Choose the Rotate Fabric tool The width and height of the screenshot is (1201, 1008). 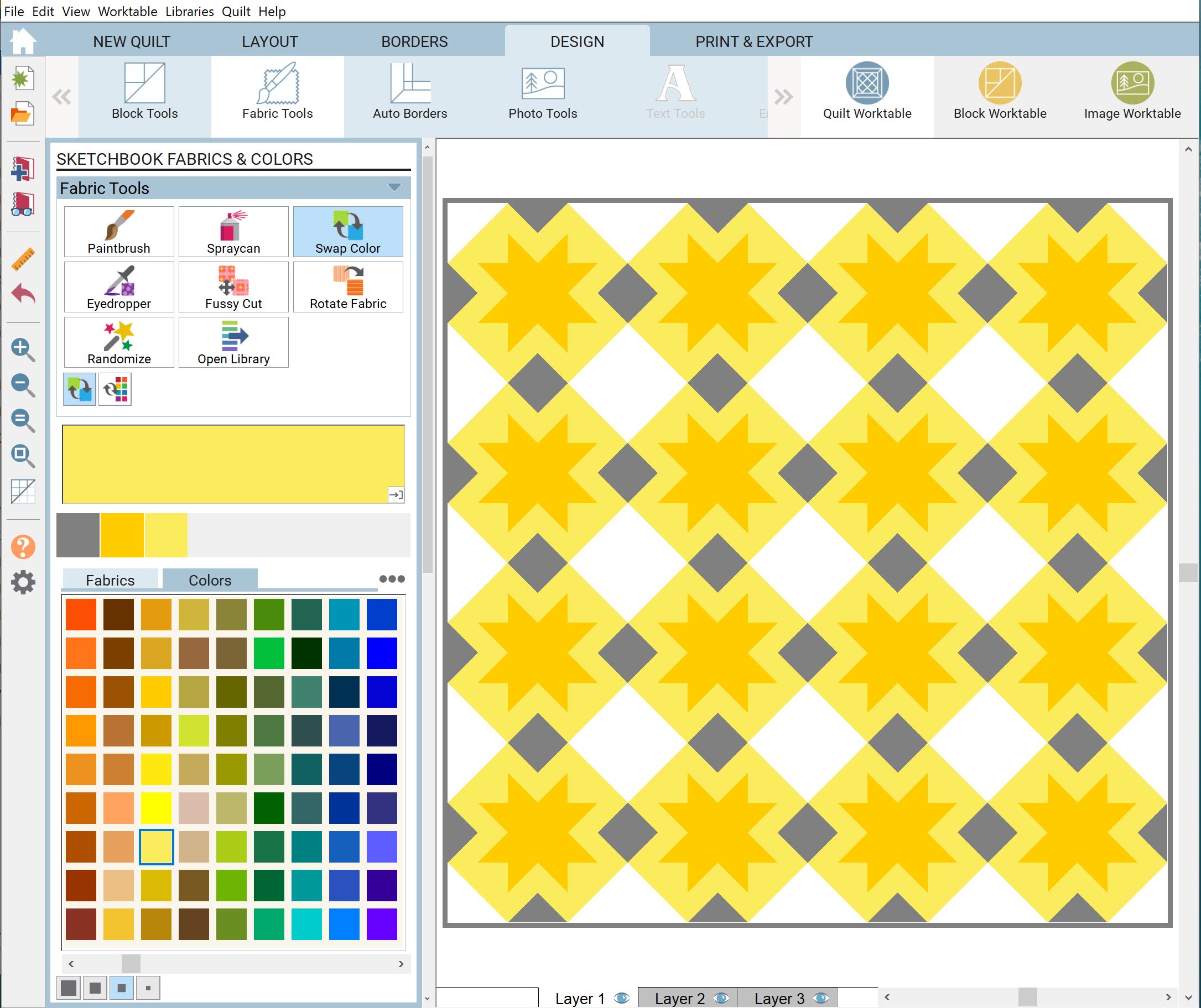point(348,287)
